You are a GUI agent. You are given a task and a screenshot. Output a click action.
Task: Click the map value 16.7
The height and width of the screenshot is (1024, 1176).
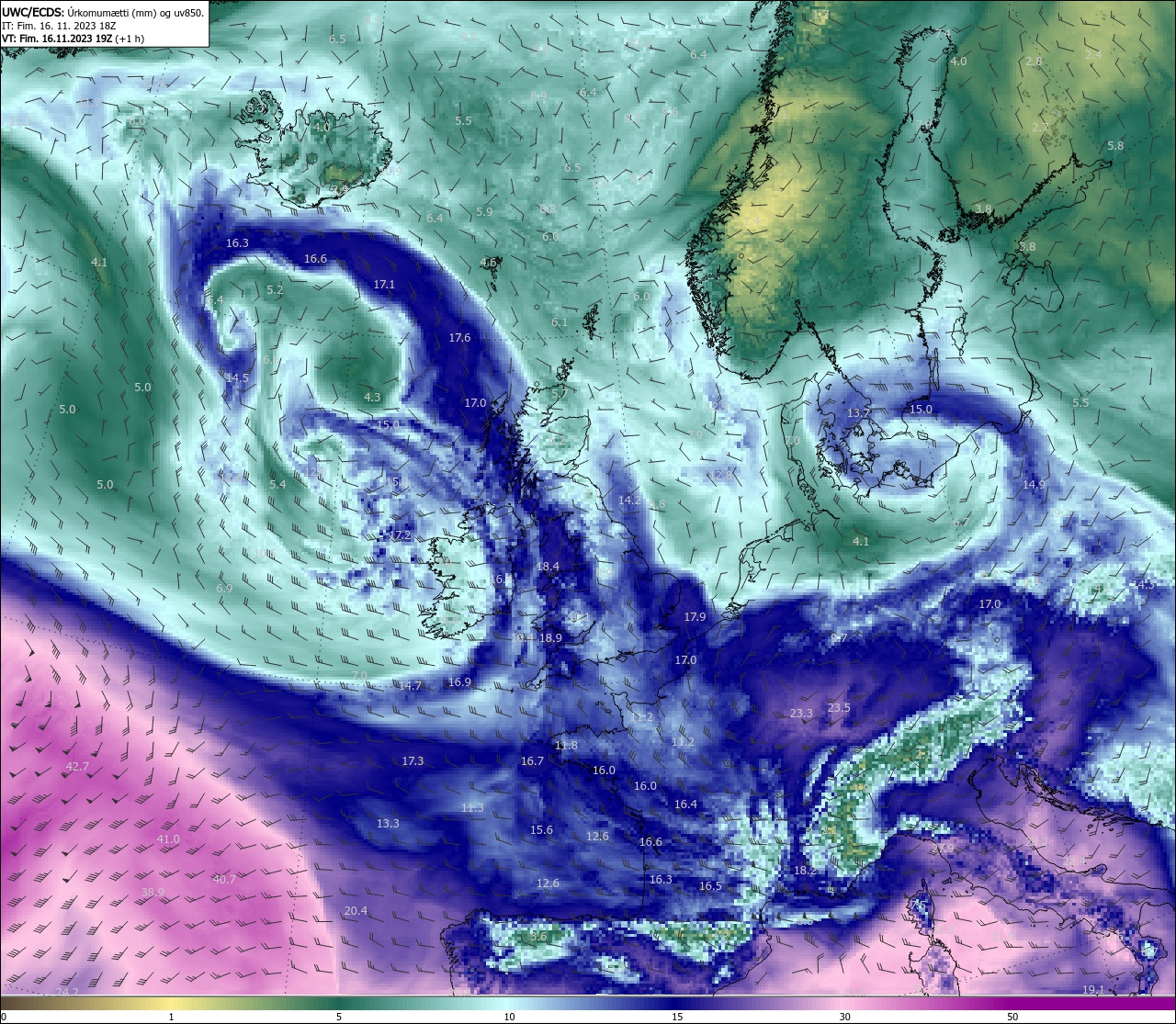532,760
